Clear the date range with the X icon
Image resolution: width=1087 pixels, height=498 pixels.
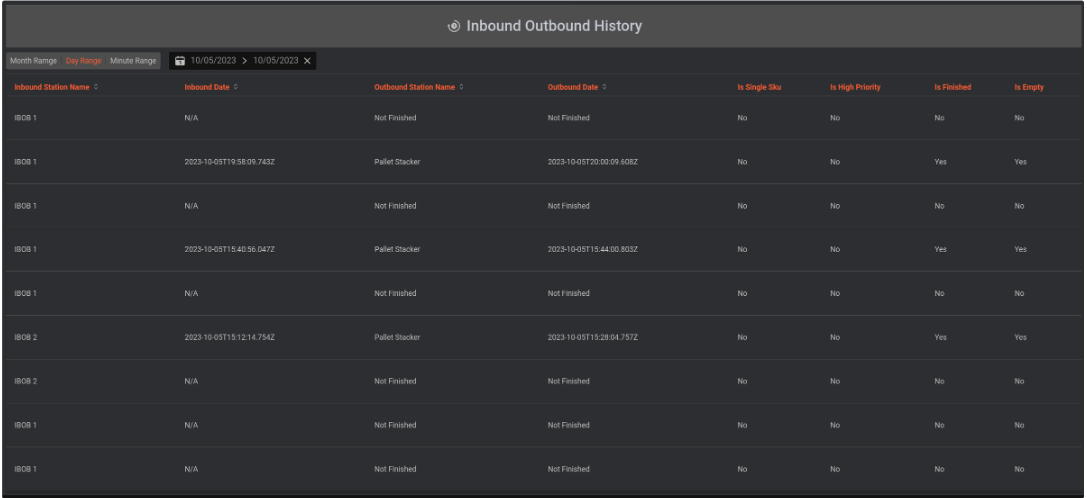(307, 61)
